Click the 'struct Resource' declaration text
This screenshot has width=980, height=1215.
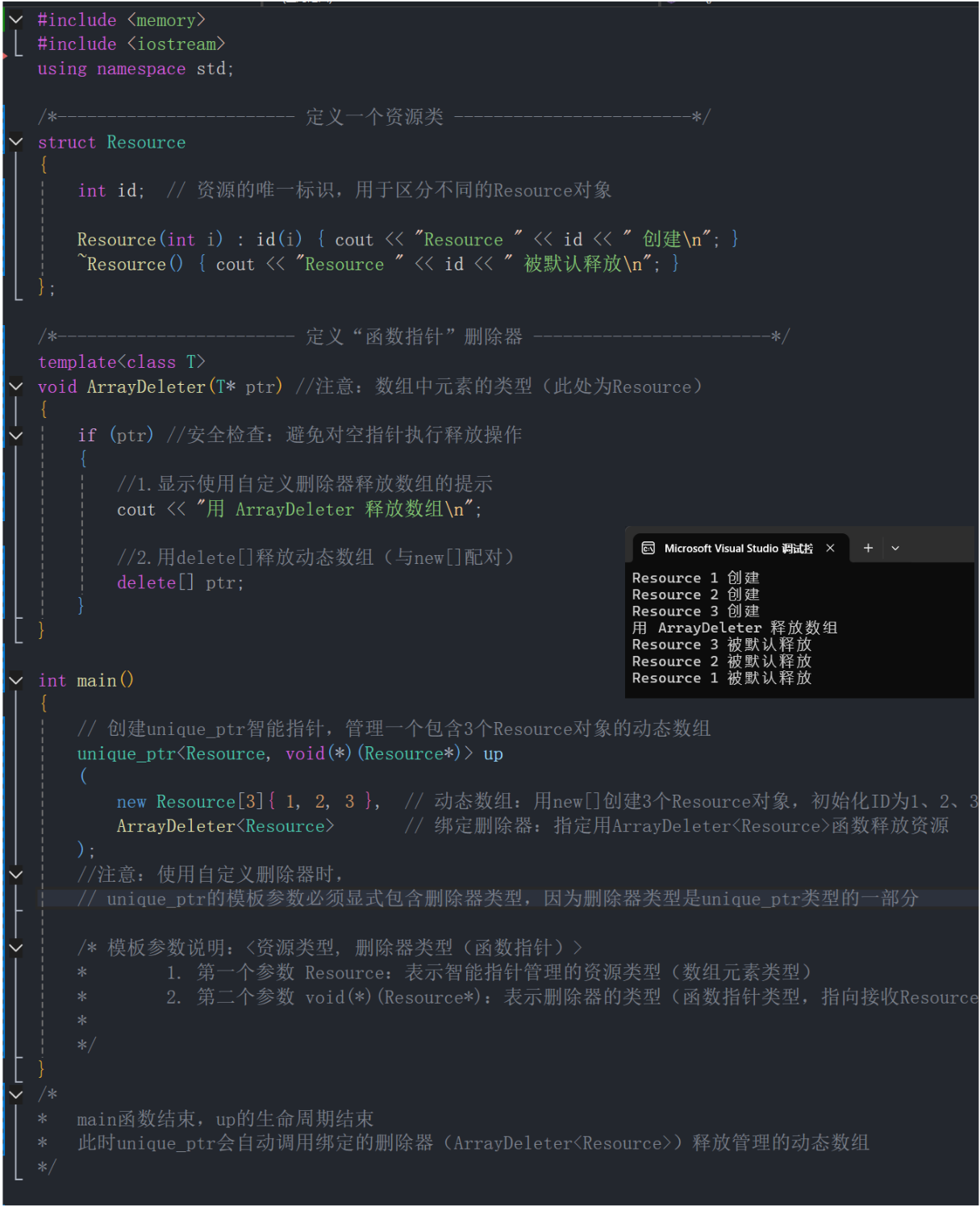click(x=111, y=142)
